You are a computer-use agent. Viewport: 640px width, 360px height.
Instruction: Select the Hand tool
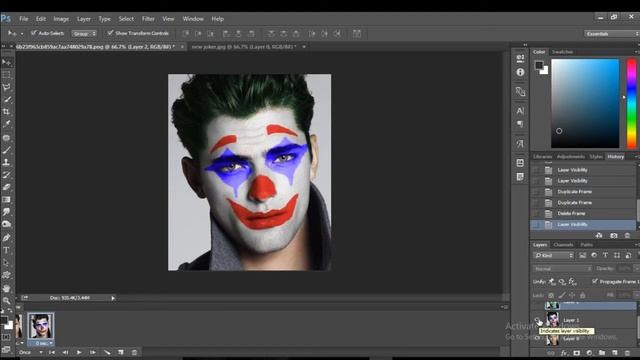tap(6, 288)
